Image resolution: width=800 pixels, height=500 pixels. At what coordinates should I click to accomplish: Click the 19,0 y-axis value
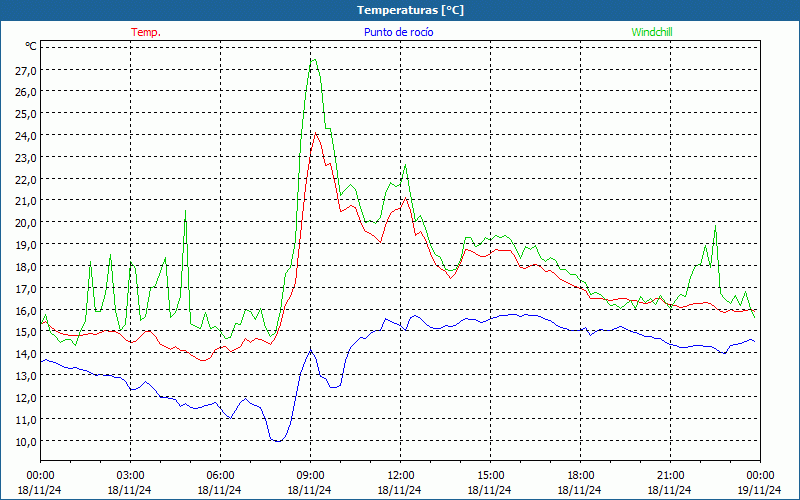tap(26, 245)
